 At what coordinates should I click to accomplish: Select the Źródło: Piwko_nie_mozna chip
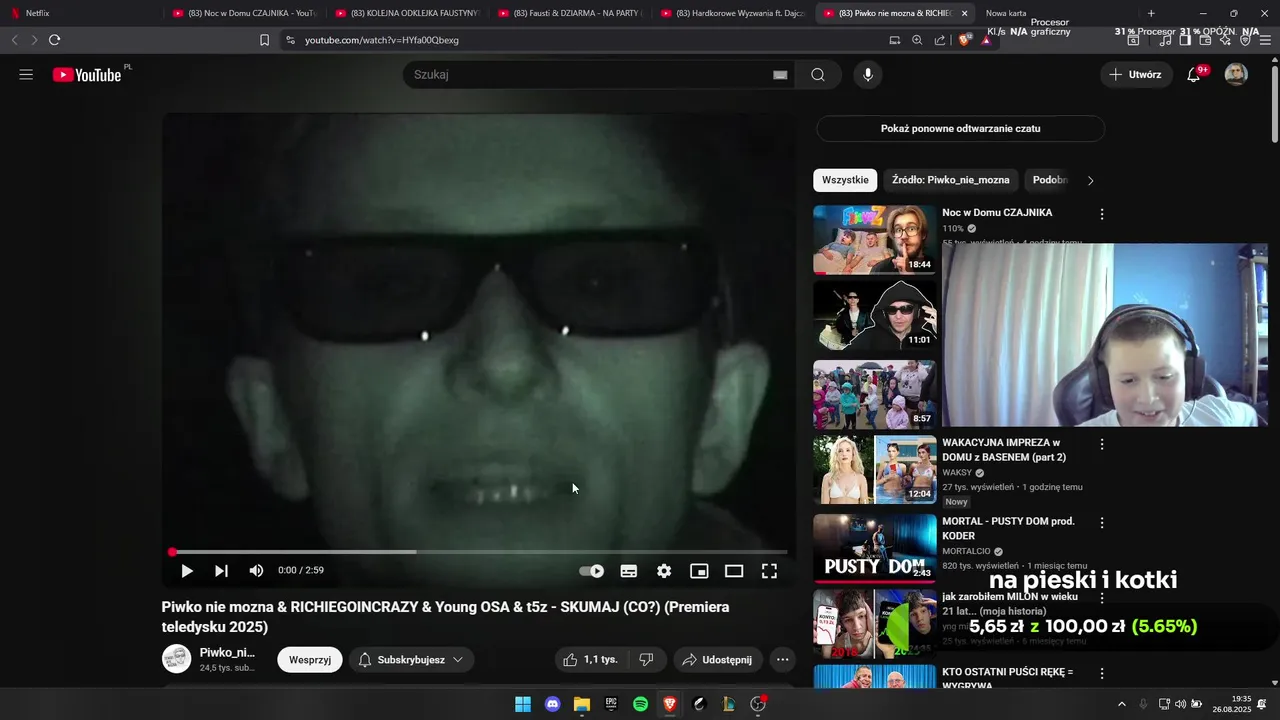pos(951,180)
